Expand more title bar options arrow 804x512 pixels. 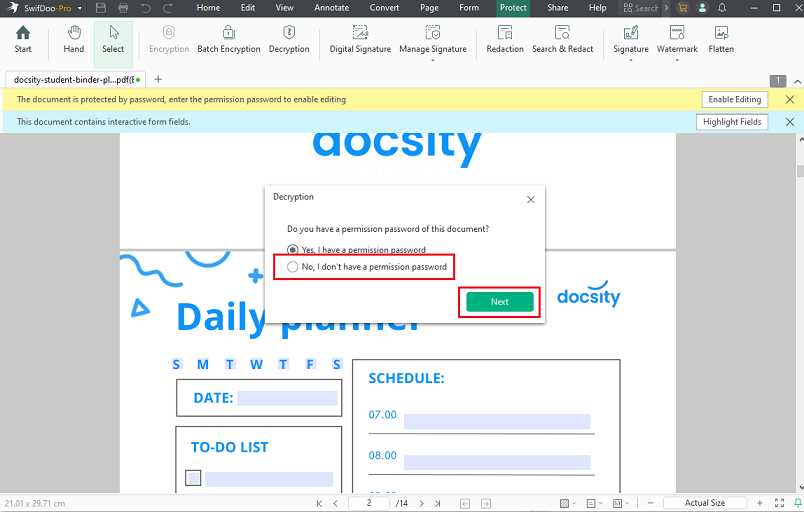(666, 8)
